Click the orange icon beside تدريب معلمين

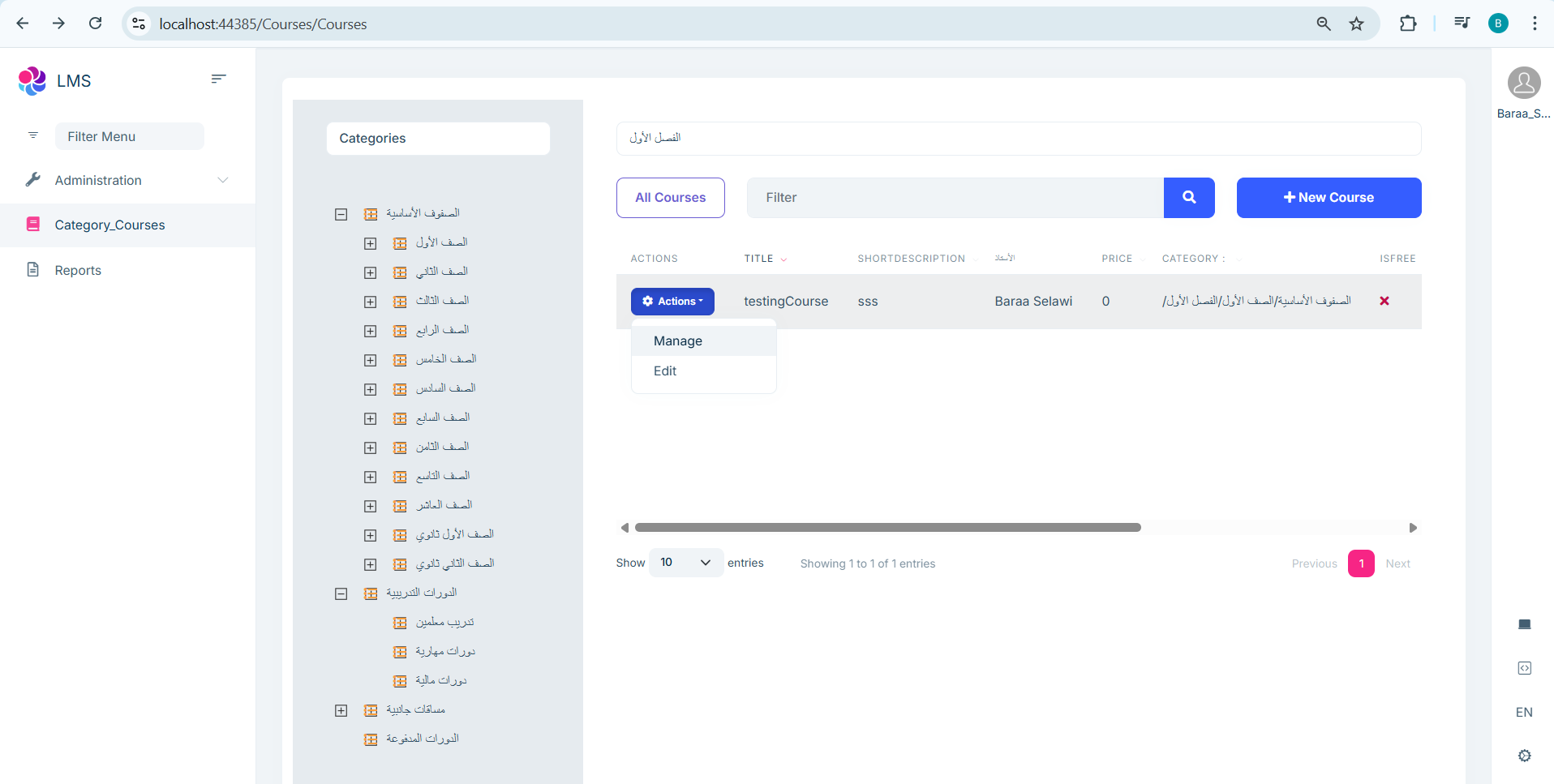click(x=400, y=623)
